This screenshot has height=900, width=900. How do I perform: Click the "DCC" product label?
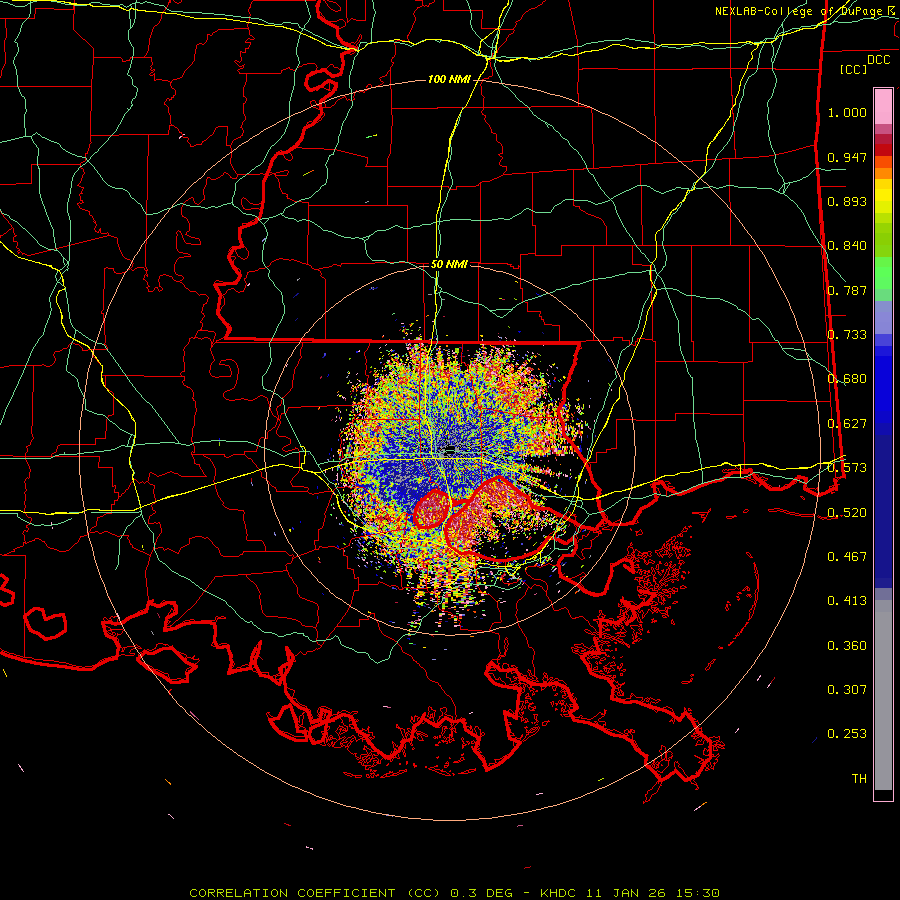(x=878, y=59)
